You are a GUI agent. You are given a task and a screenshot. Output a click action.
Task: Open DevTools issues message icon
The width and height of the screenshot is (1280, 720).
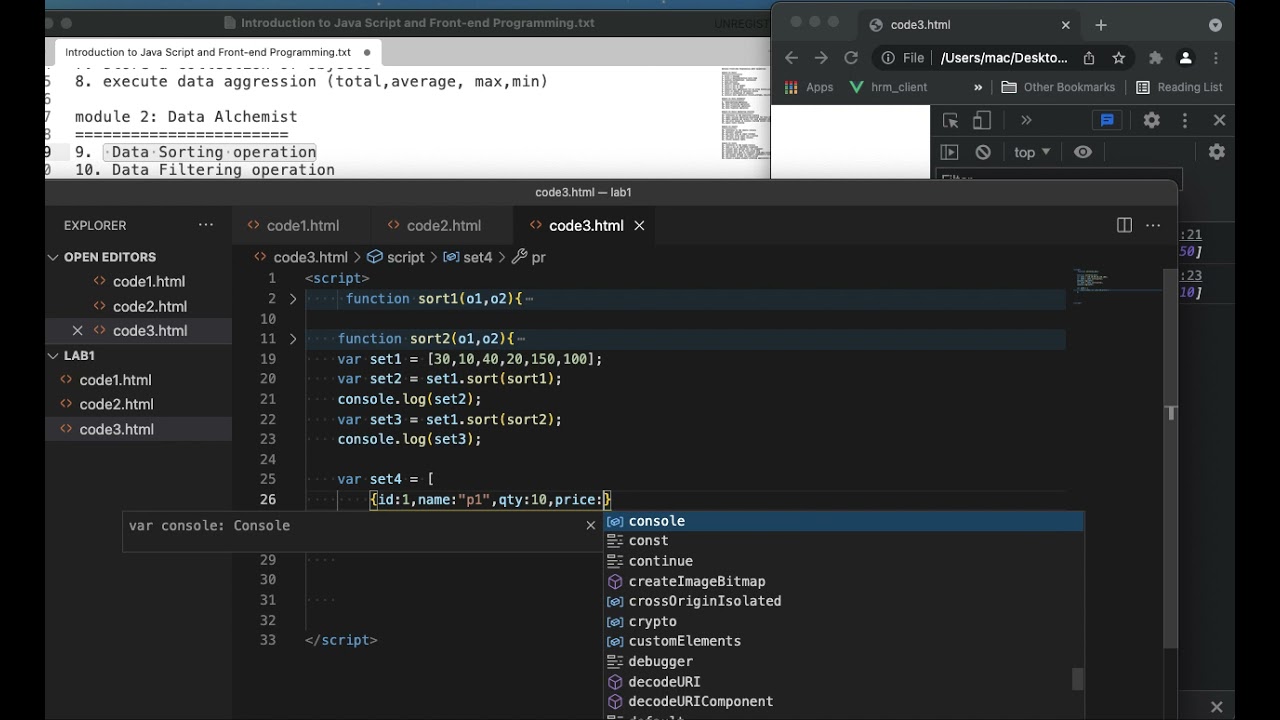pyautogui.click(x=1107, y=120)
